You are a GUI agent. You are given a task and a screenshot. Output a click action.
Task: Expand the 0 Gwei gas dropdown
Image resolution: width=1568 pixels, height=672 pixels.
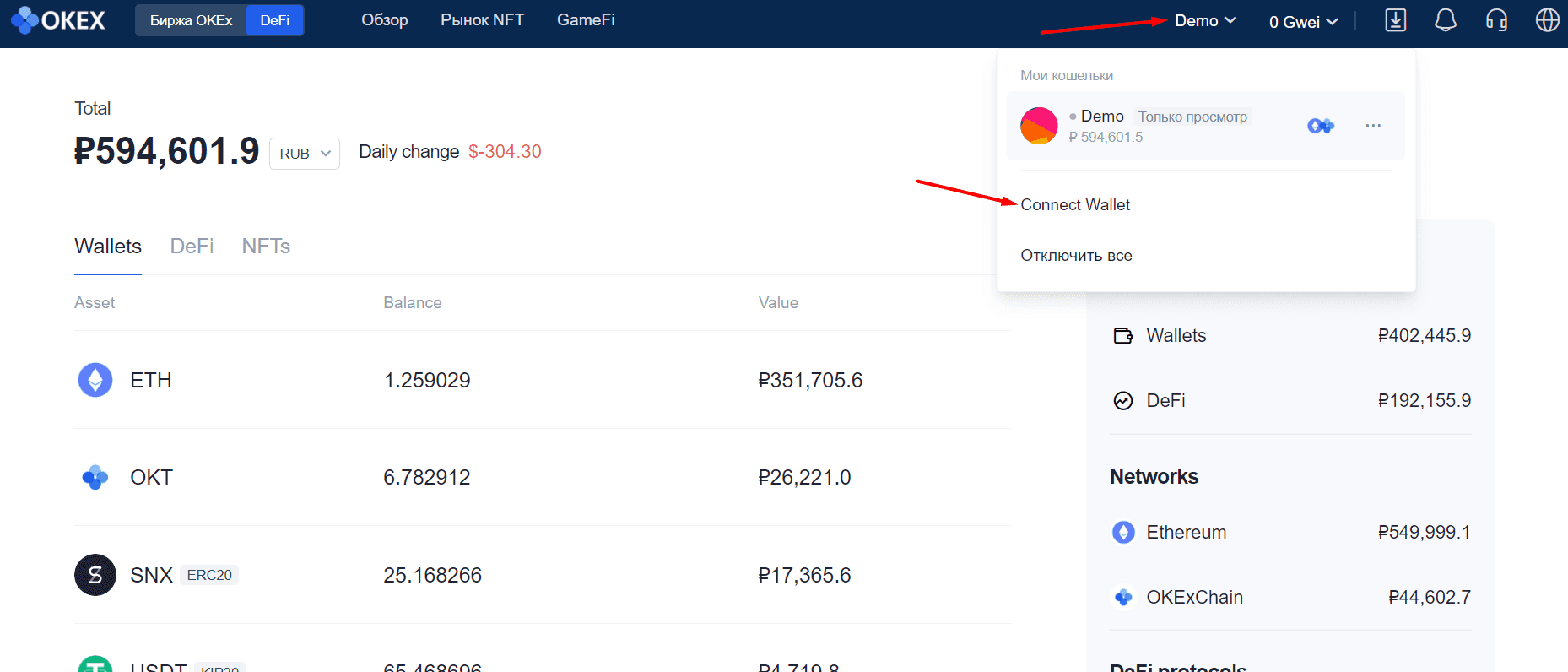click(1303, 22)
